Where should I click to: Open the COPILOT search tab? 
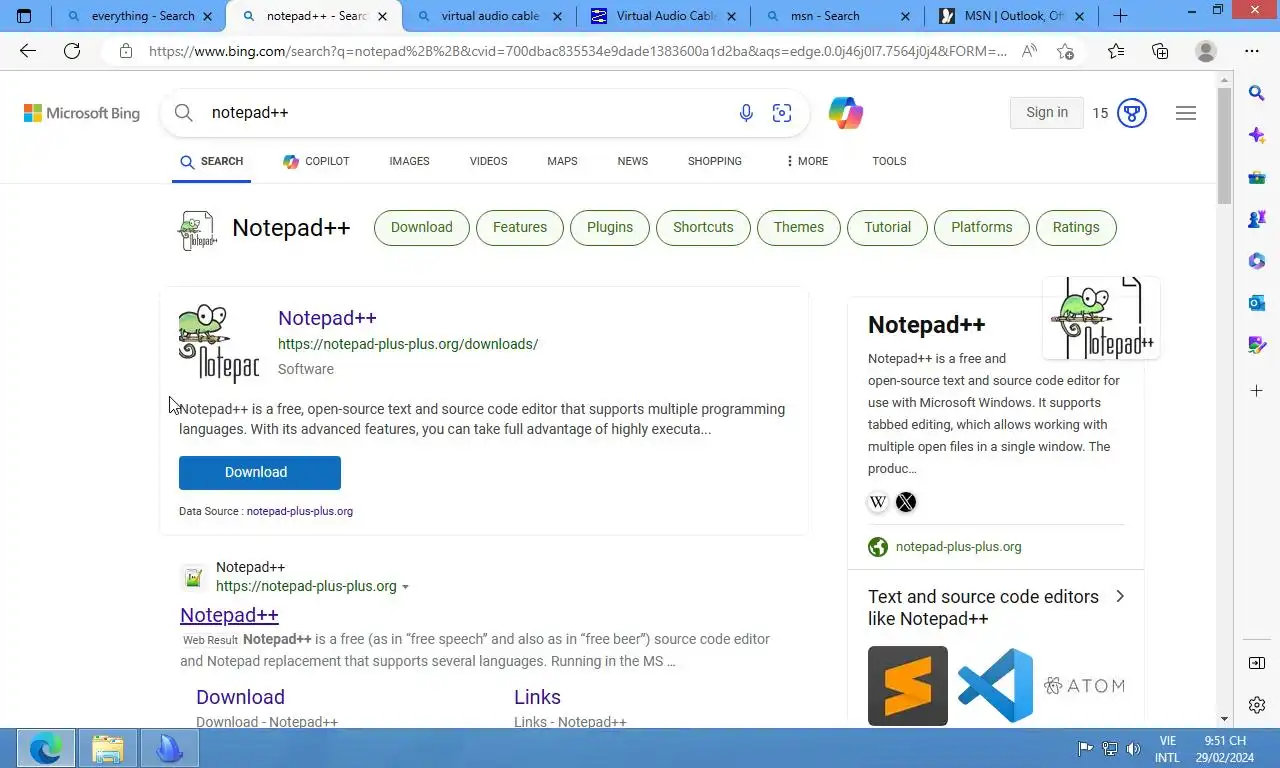tap(316, 161)
